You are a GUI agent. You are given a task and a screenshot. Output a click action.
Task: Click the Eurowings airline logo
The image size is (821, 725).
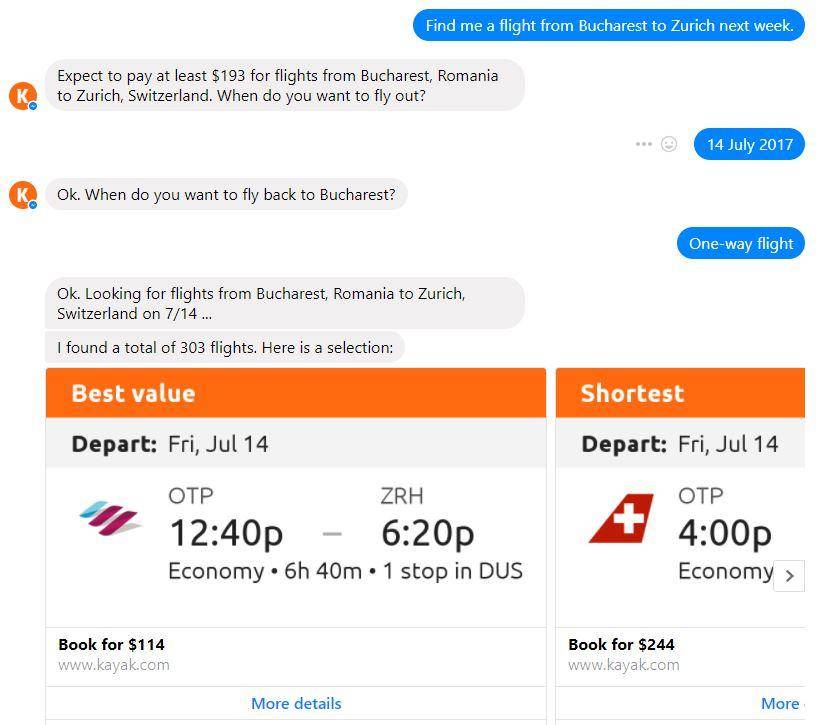coord(110,518)
